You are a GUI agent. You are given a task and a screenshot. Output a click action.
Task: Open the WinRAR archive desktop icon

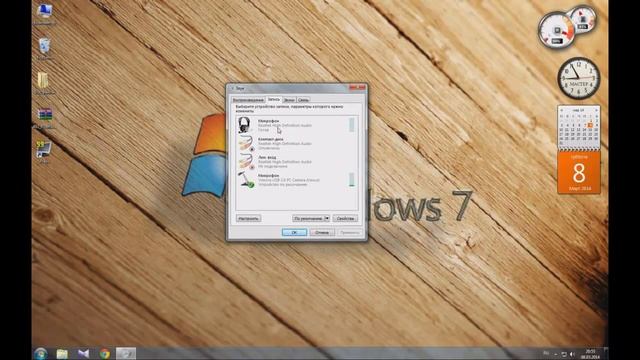click(x=45, y=114)
